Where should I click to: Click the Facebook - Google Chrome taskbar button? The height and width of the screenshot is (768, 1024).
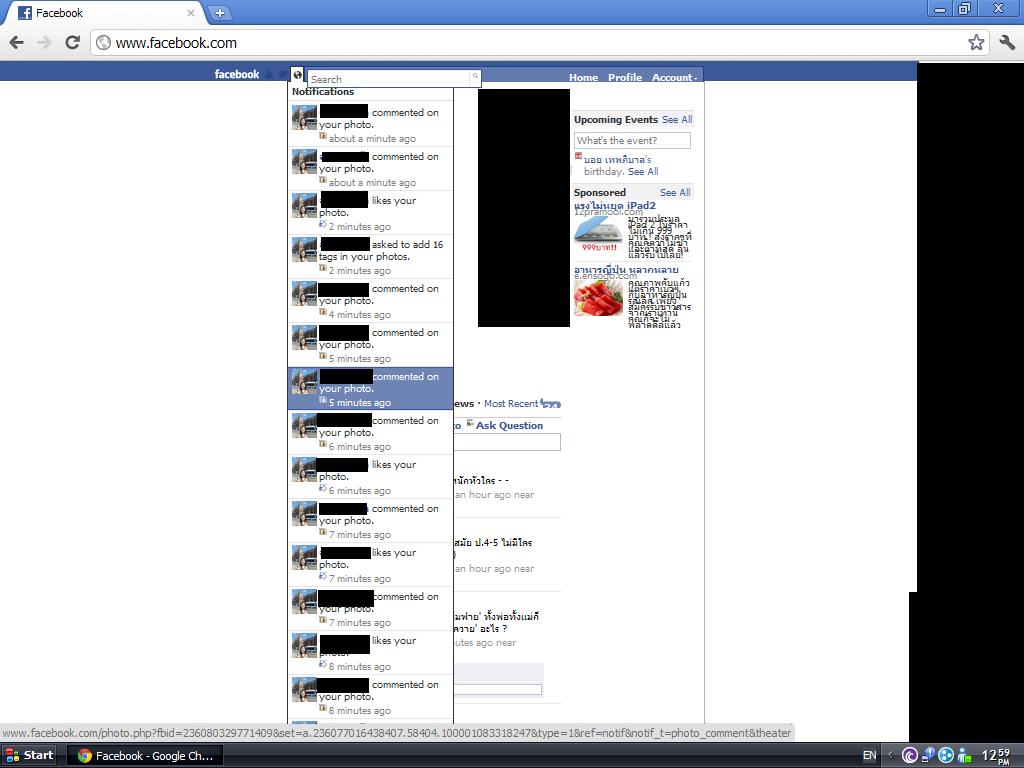pos(145,756)
